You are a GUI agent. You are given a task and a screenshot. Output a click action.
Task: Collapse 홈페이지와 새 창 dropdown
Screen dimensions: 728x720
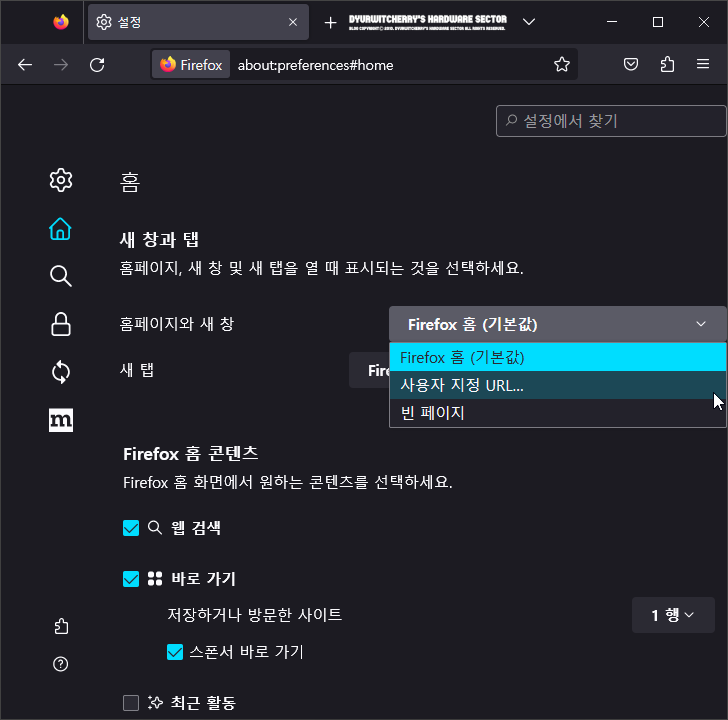point(558,324)
